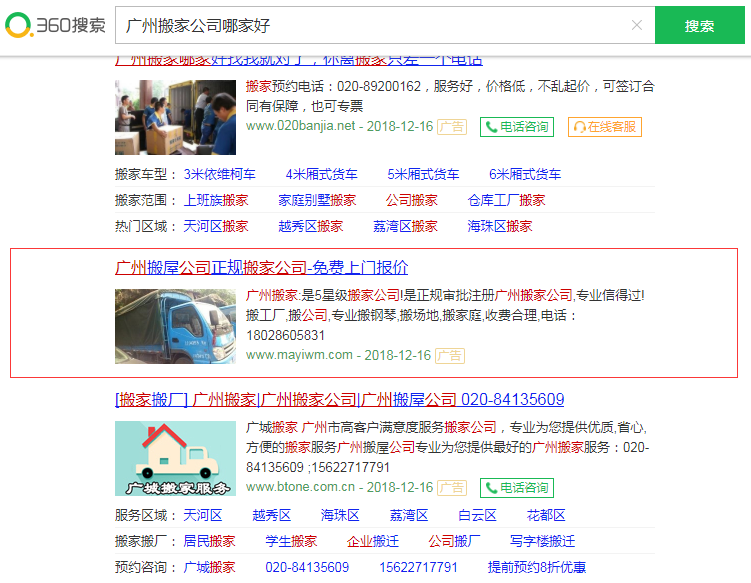Open the www.btone.com.cn URL link
751x583 pixels.
click(x=300, y=487)
